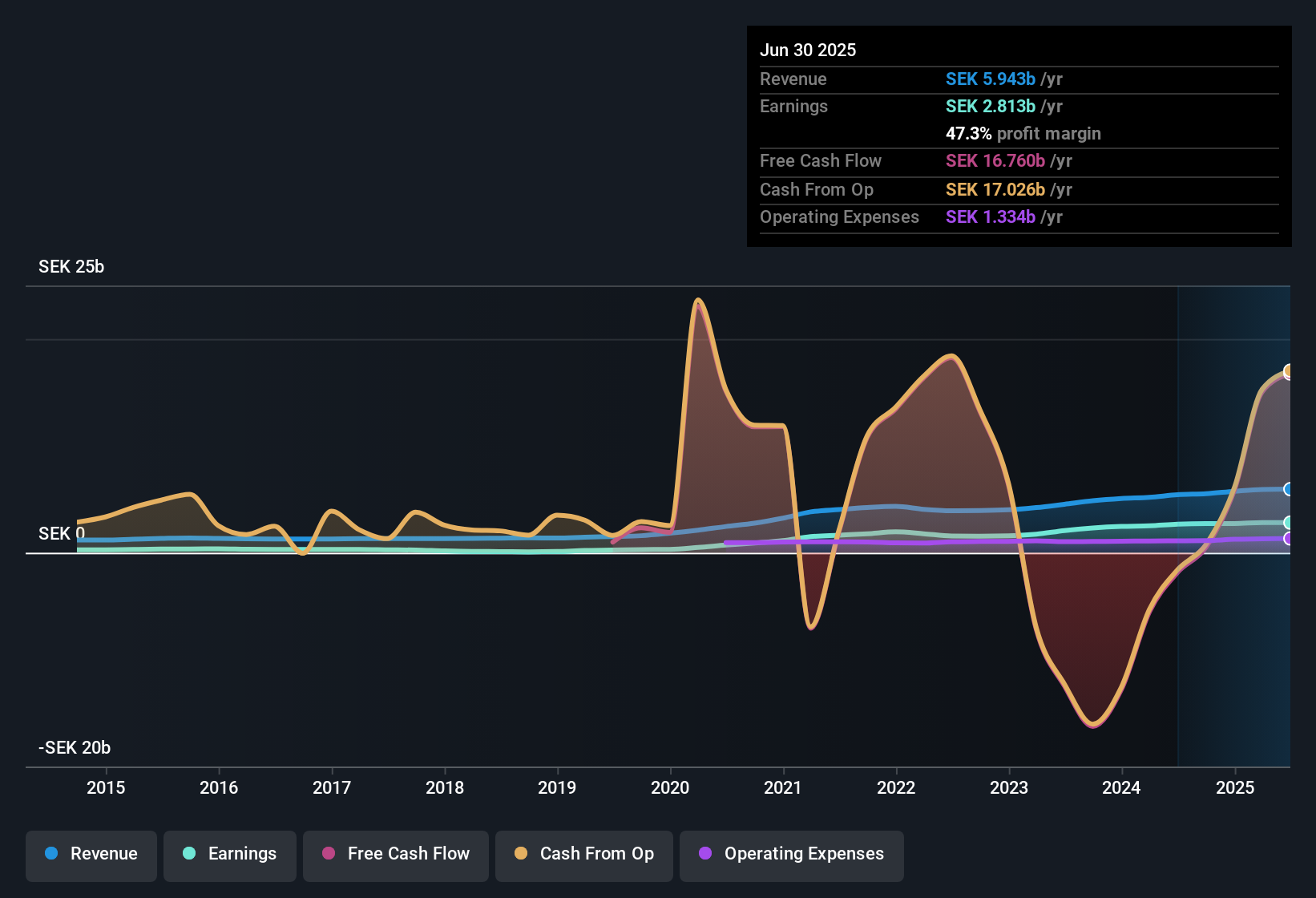Click the teal Earnings endpoint marker

(1289, 523)
